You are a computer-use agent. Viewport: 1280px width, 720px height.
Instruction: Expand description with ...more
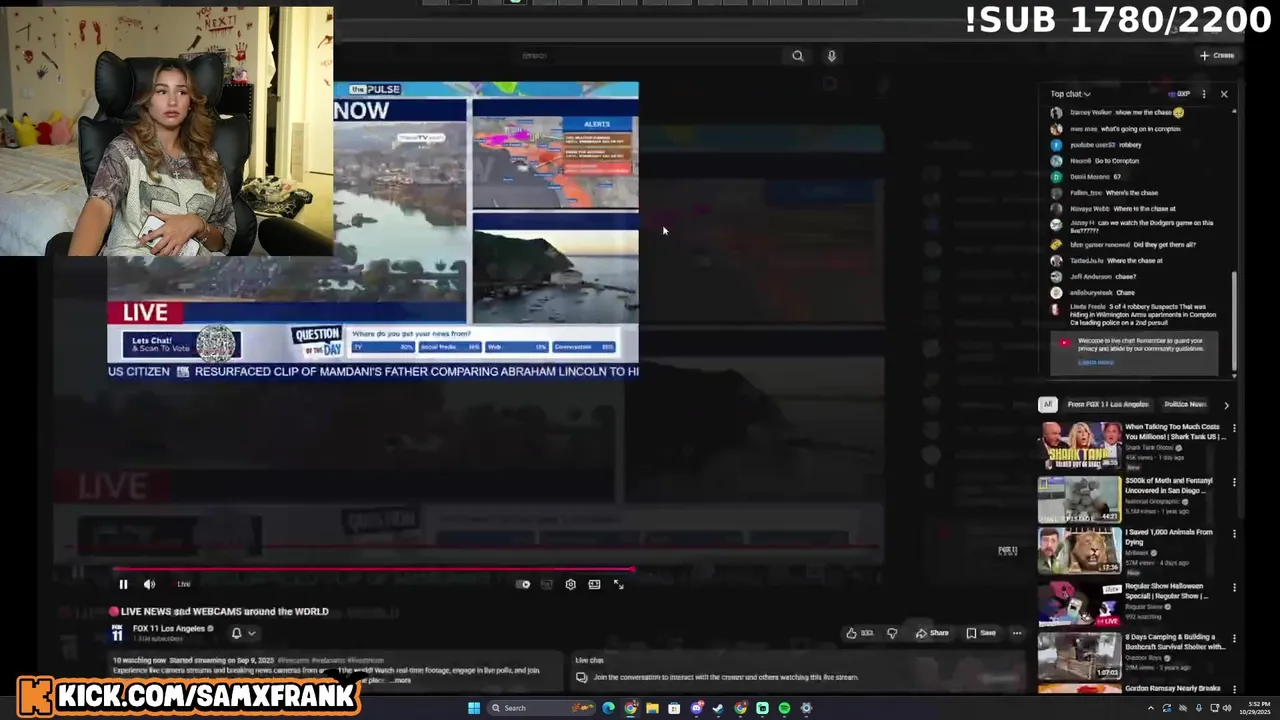[399, 680]
